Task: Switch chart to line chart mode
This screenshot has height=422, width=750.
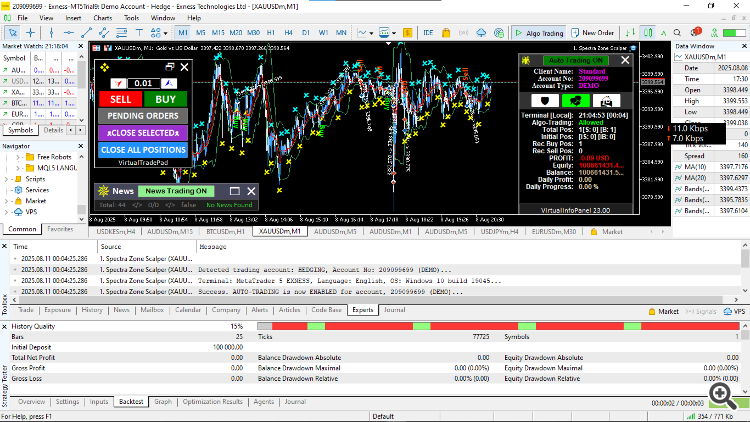Action: tap(663, 33)
